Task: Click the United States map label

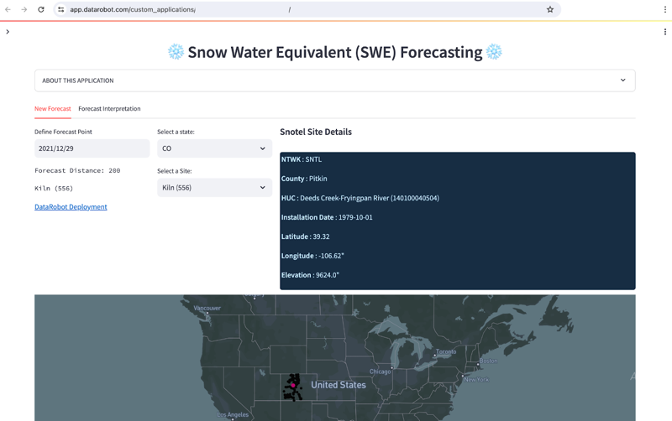Action: (x=339, y=385)
